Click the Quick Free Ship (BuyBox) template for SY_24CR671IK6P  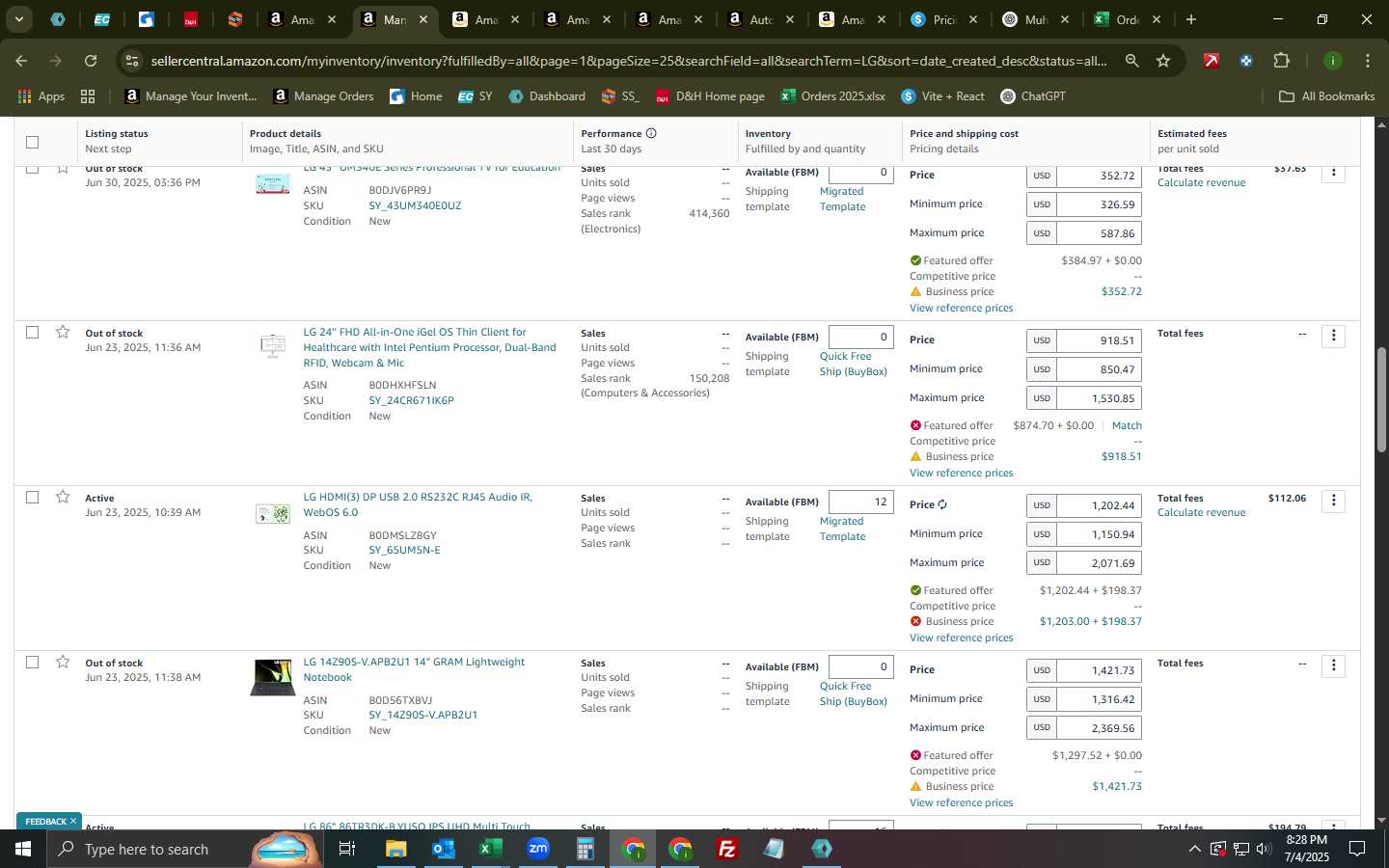coord(853,364)
